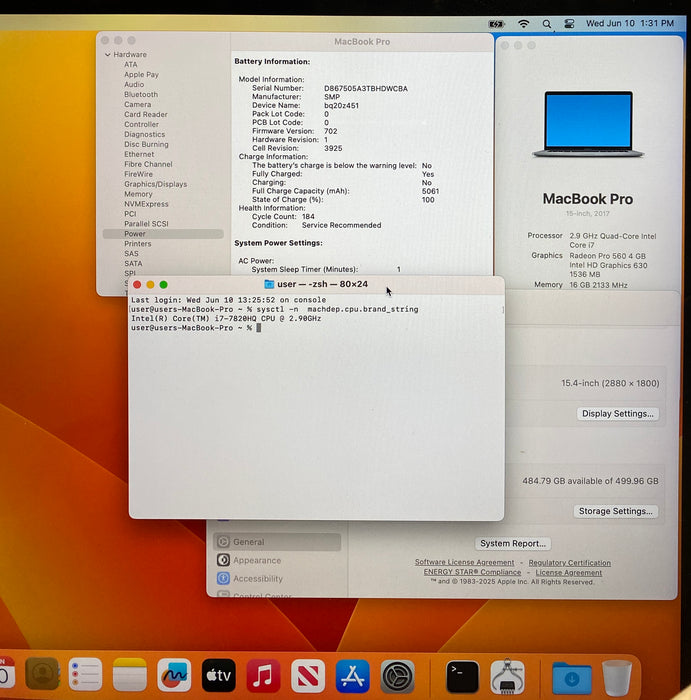The width and height of the screenshot is (691, 700).
Task: Open System Report... button
Action: click(x=513, y=543)
